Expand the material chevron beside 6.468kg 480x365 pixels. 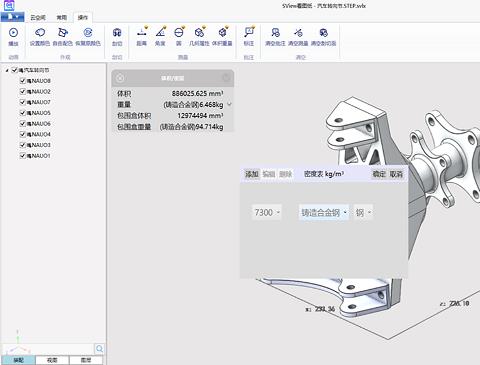[229, 104]
